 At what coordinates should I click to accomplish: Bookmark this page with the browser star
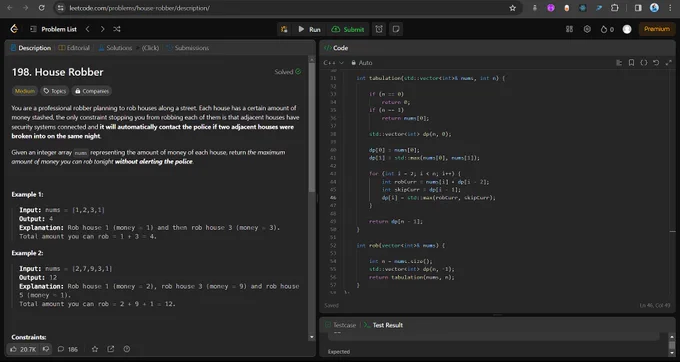[513, 8]
